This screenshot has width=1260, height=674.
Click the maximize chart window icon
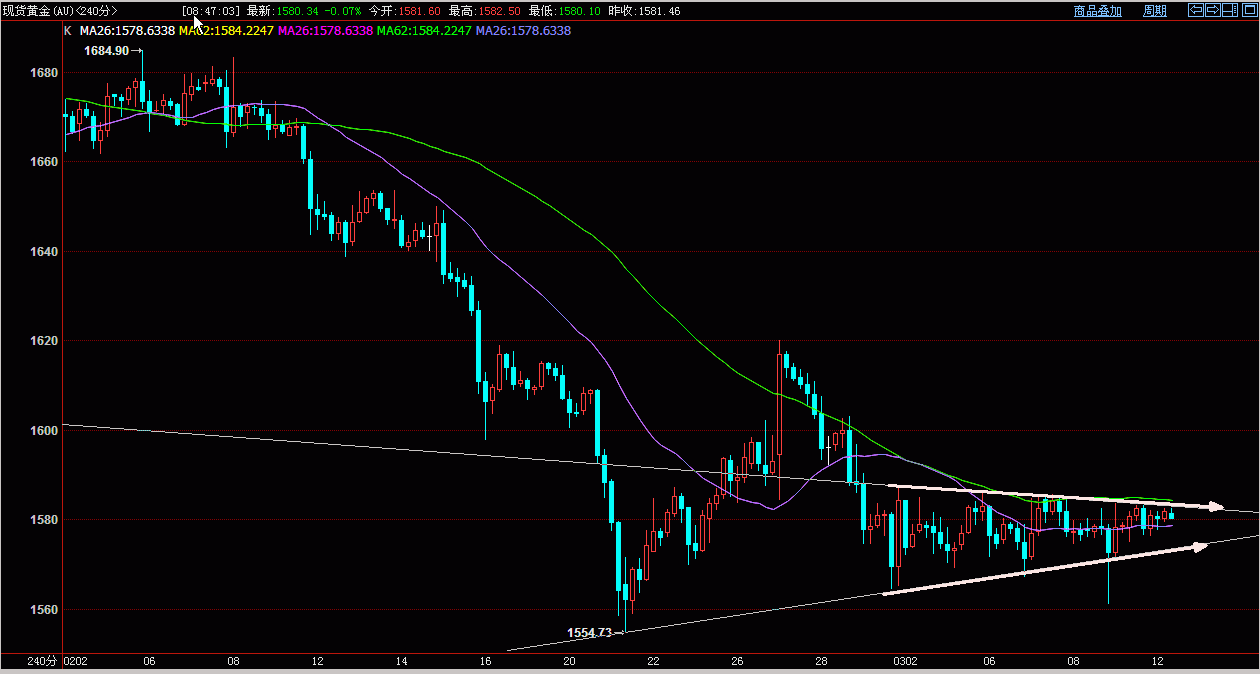point(1250,10)
